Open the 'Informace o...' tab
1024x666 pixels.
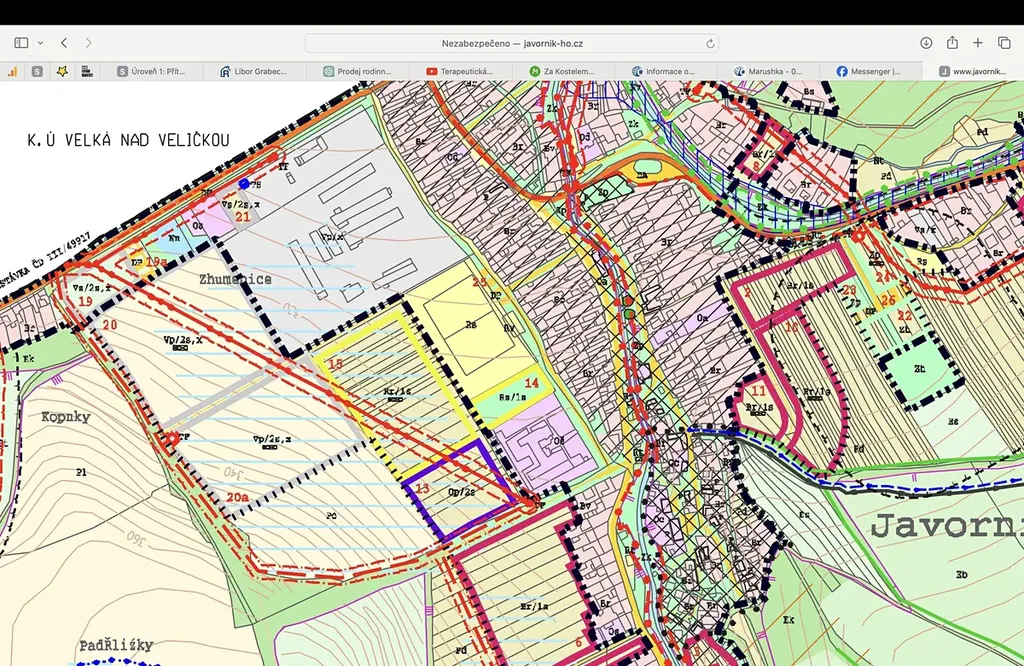(664, 71)
